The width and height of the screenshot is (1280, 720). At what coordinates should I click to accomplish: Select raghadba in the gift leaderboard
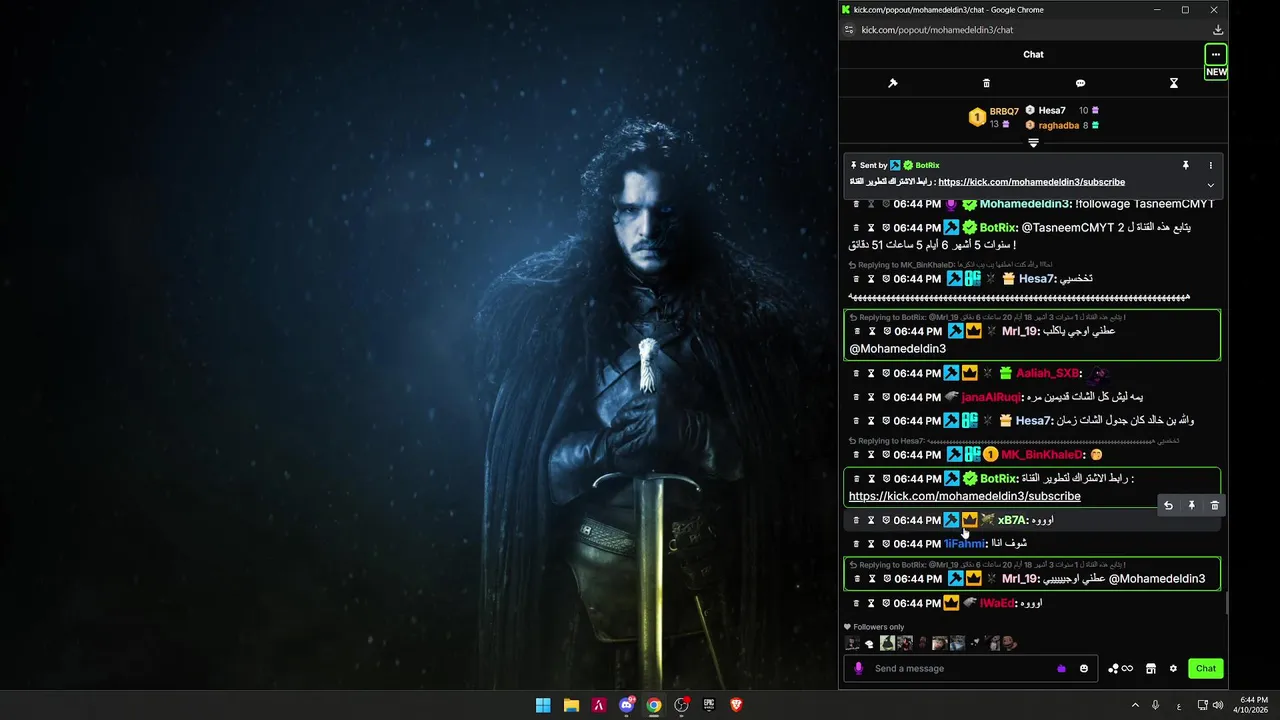click(1058, 126)
